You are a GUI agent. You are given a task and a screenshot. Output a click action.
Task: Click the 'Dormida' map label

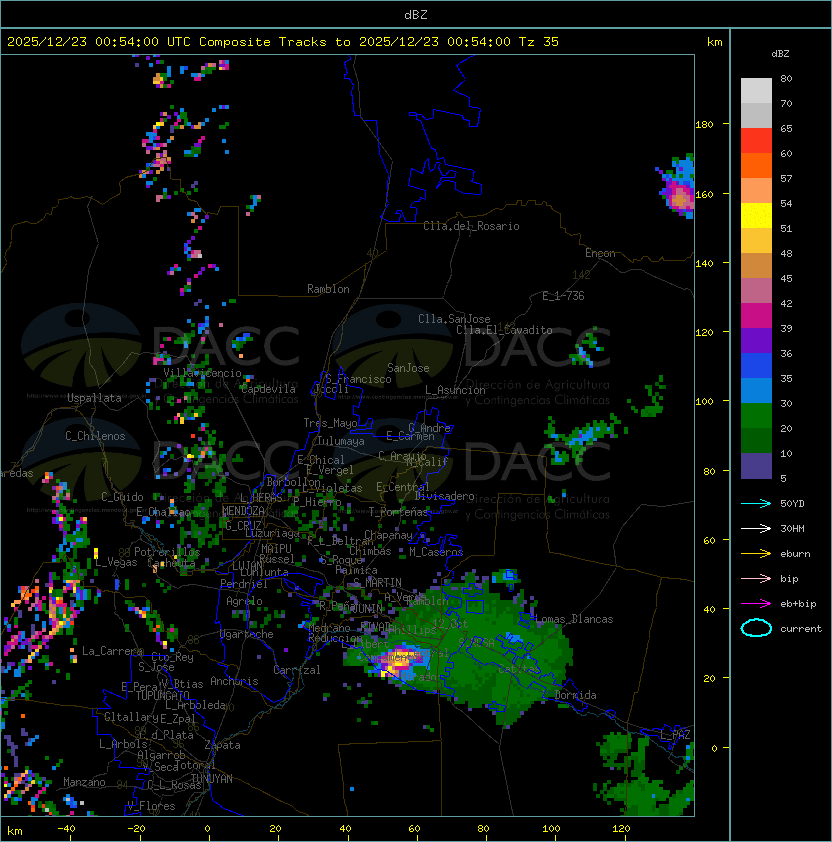click(575, 695)
